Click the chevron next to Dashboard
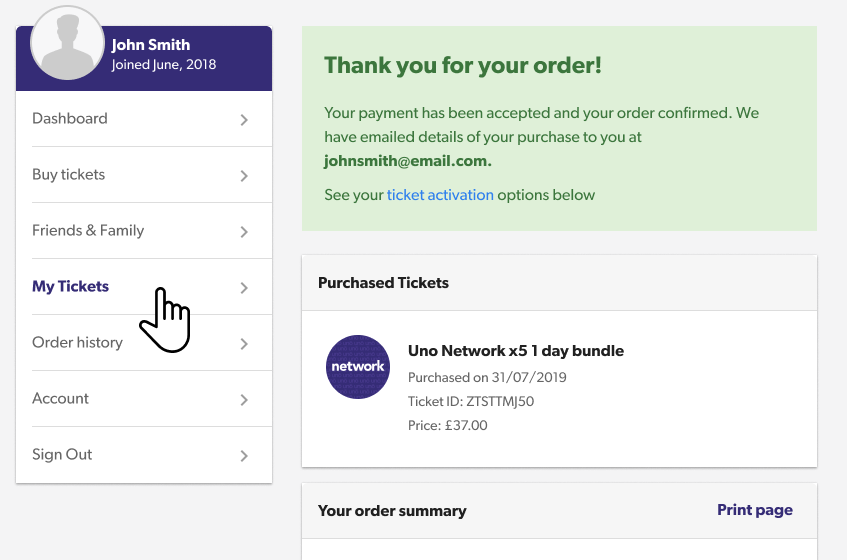The image size is (847, 560). click(244, 120)
